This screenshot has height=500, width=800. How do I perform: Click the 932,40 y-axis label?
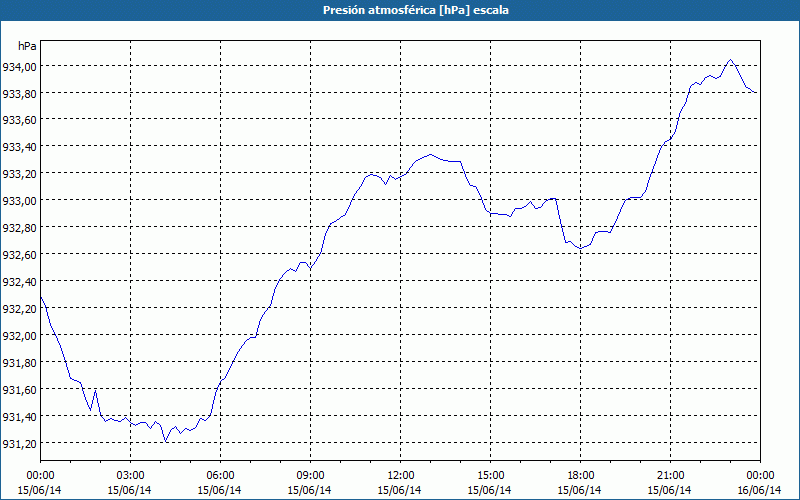pos(20,281)
